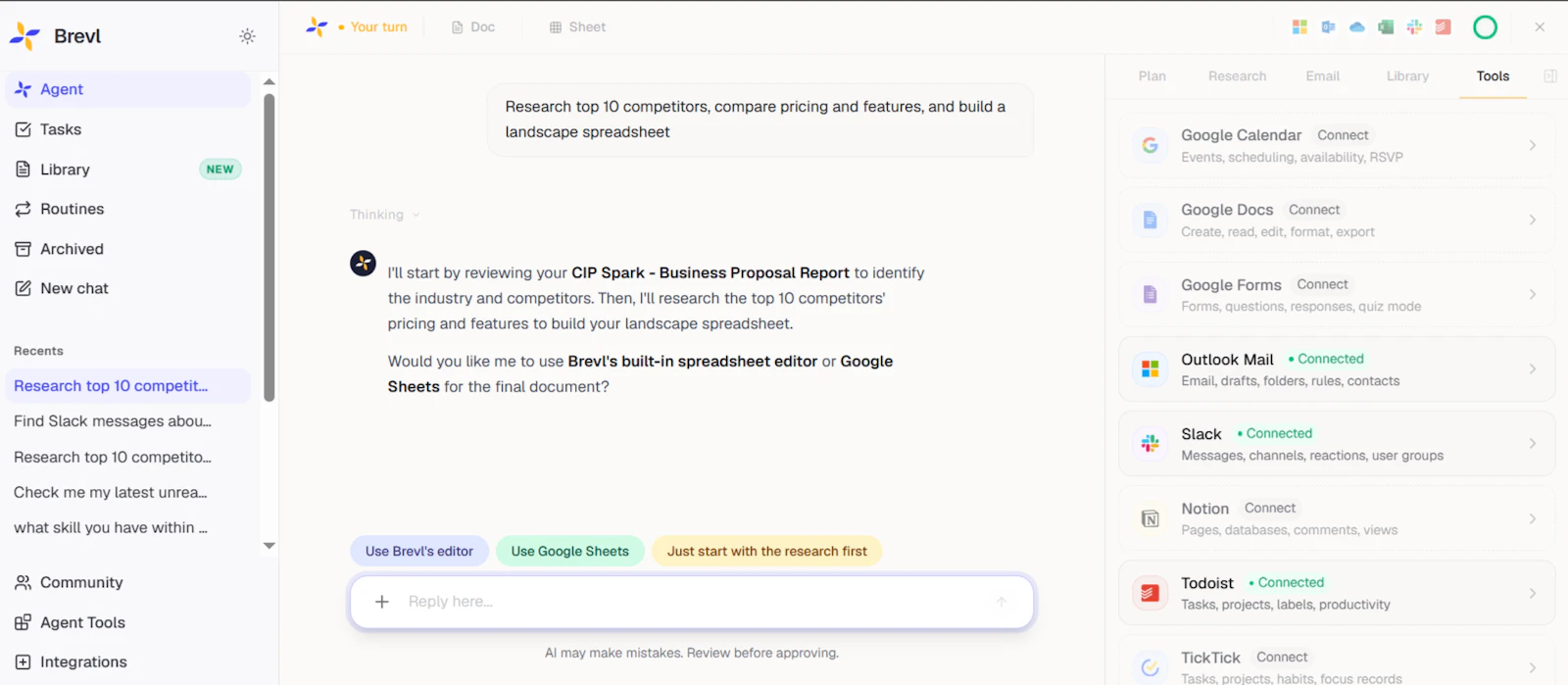
Task: Choose 'Just start with the research first'
Action: point(766,551)
